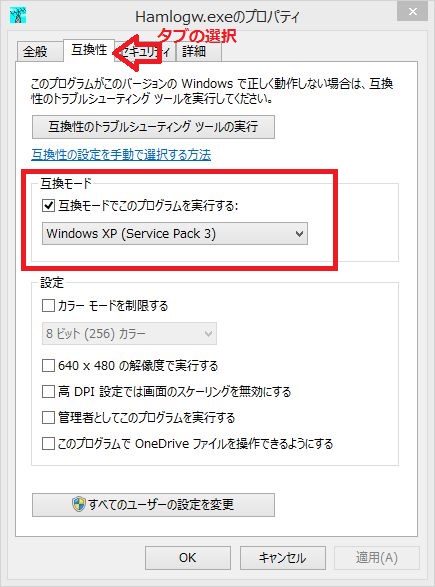This screenshot has height=587, width=435.
Task: Check the OneDrive ファイルを操作 option
Action: click(48, 444)
